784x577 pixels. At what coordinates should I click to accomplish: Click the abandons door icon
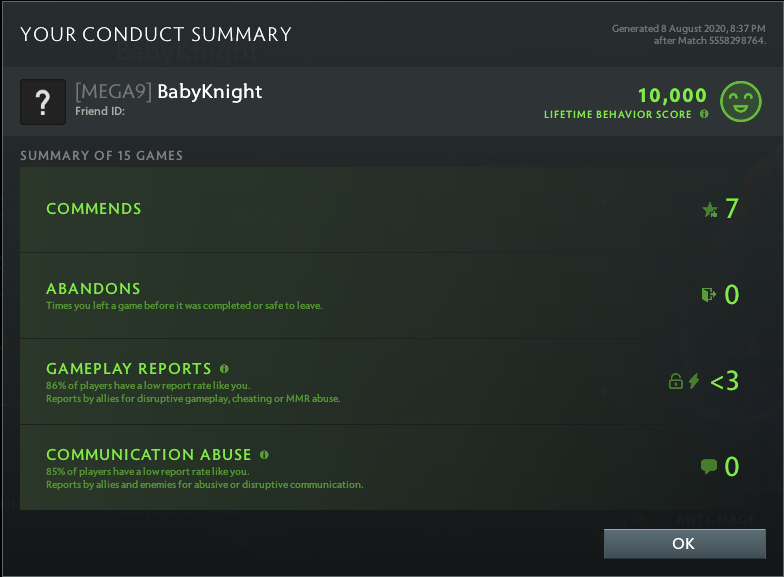click(708, 294)
